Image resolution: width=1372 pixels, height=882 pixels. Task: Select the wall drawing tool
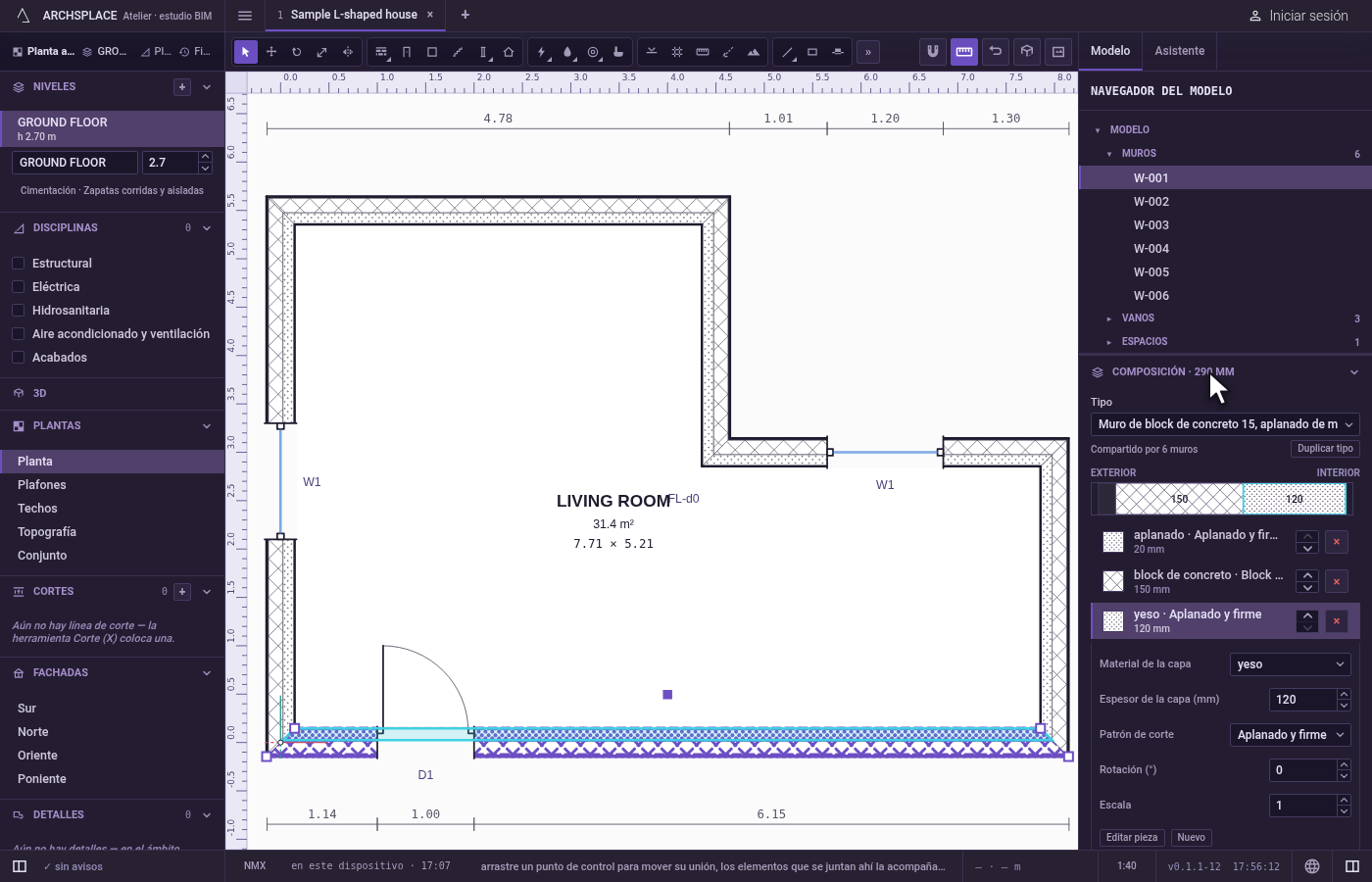tap(381, 52)
